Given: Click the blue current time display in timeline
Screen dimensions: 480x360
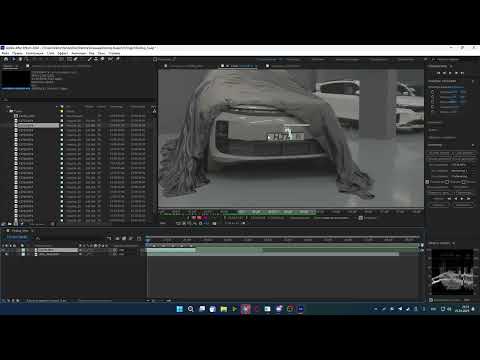Looking at the screenshot, I should (17, 237).
